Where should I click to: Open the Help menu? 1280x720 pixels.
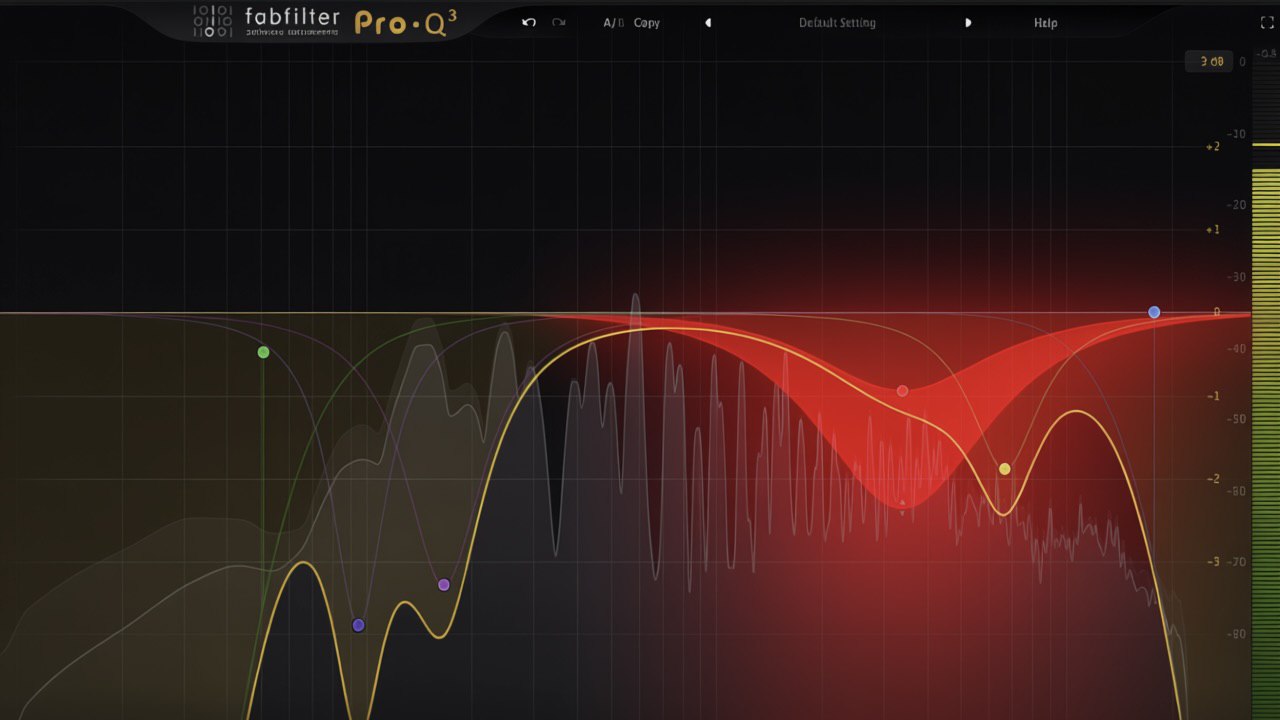tap(1045, 23)
